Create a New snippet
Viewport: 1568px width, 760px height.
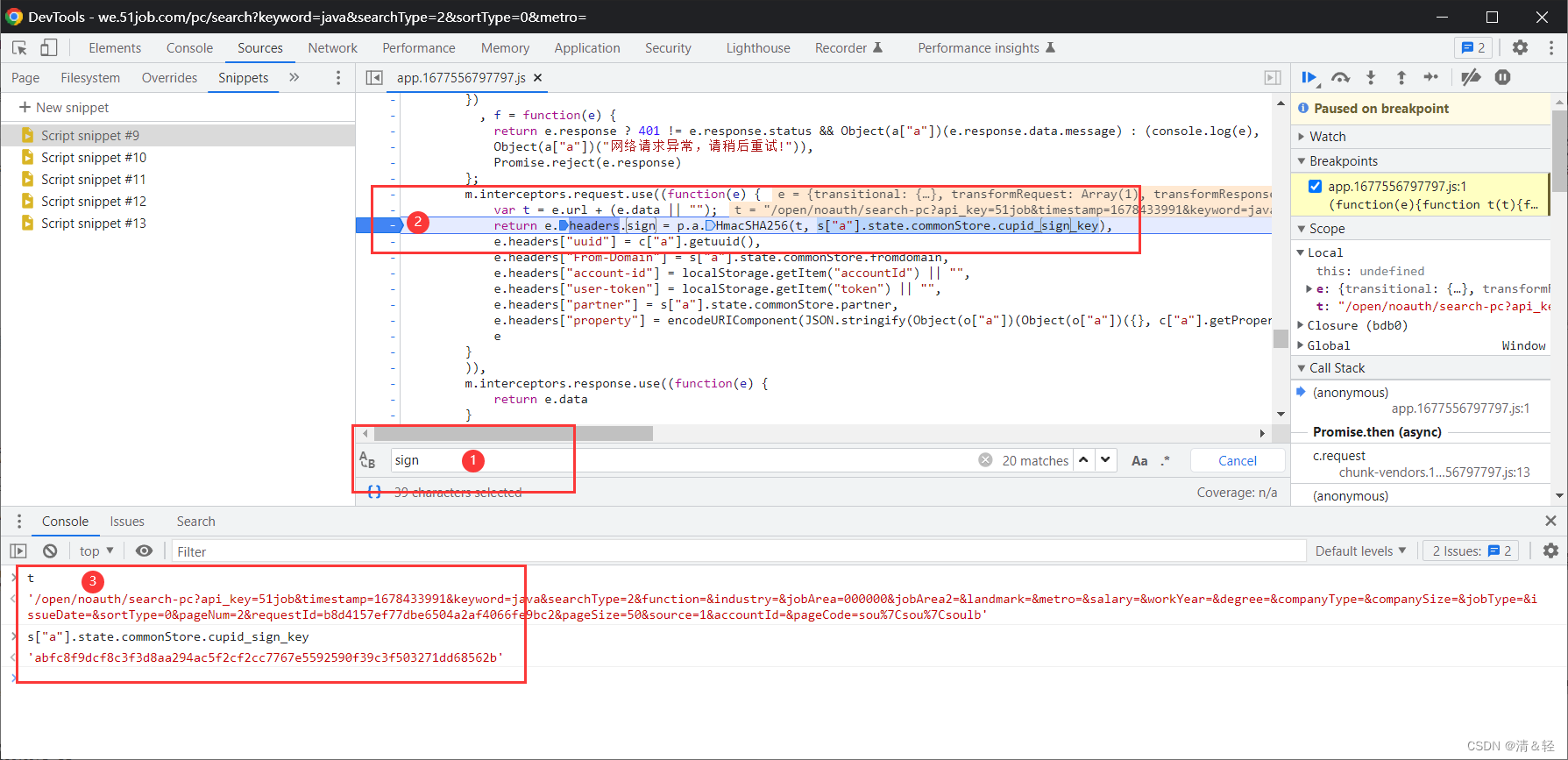click(64, 108)
